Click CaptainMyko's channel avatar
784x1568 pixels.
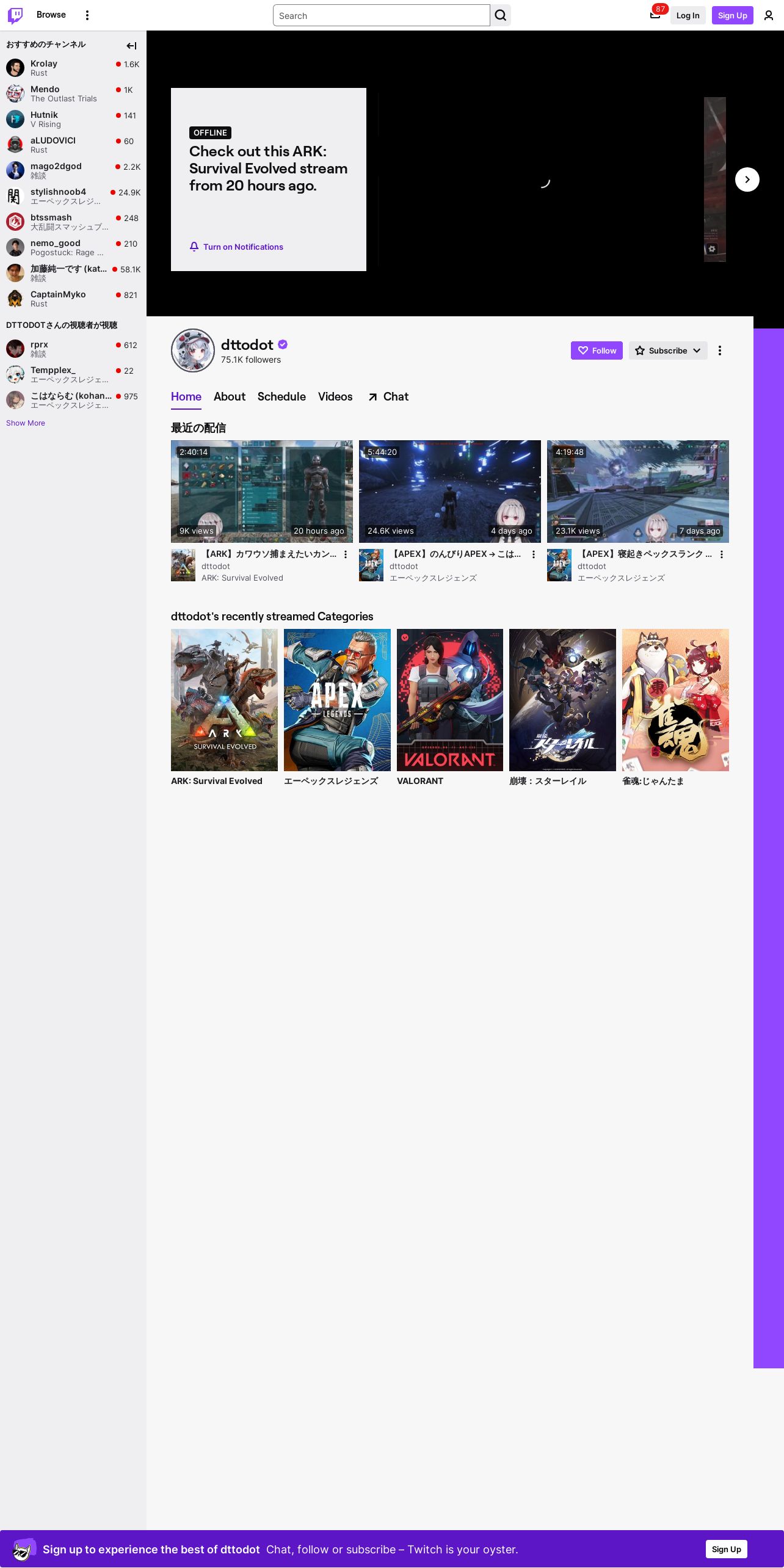click(15, 299)
